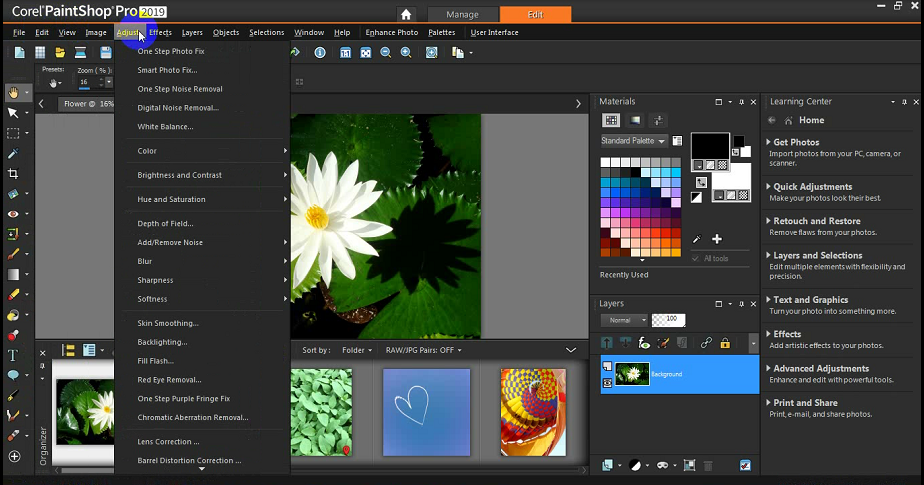Open the Zoom percent dropdown arrow
The image size is (924, 485).
109,82
